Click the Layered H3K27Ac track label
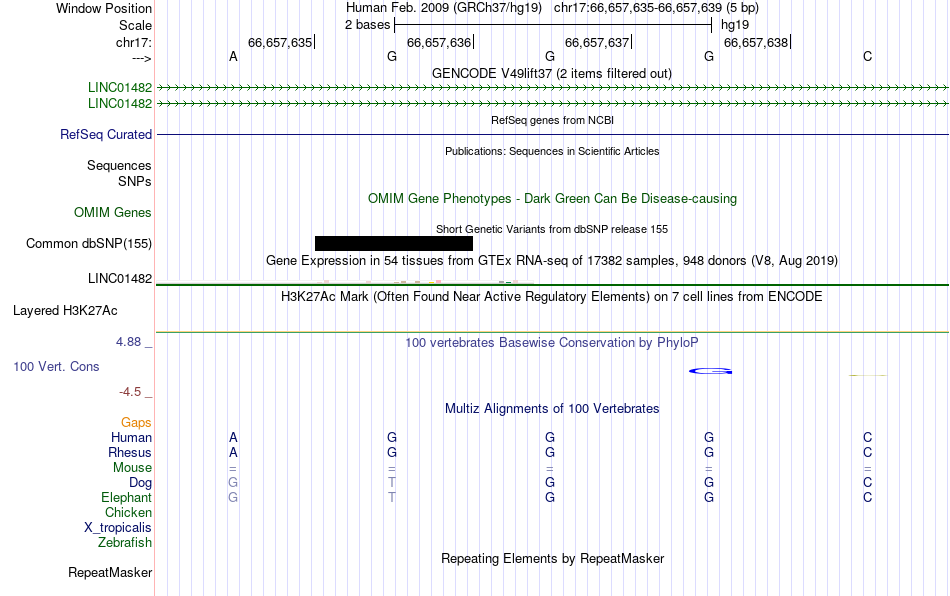 point(65,311)
